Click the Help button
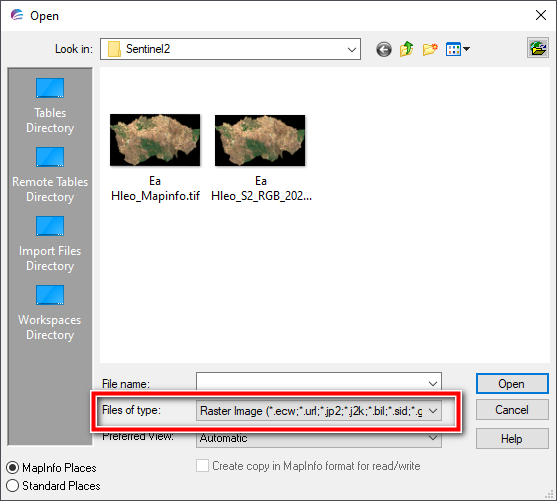The width and height of the screenshot is (557, 501). click(512, 438)
